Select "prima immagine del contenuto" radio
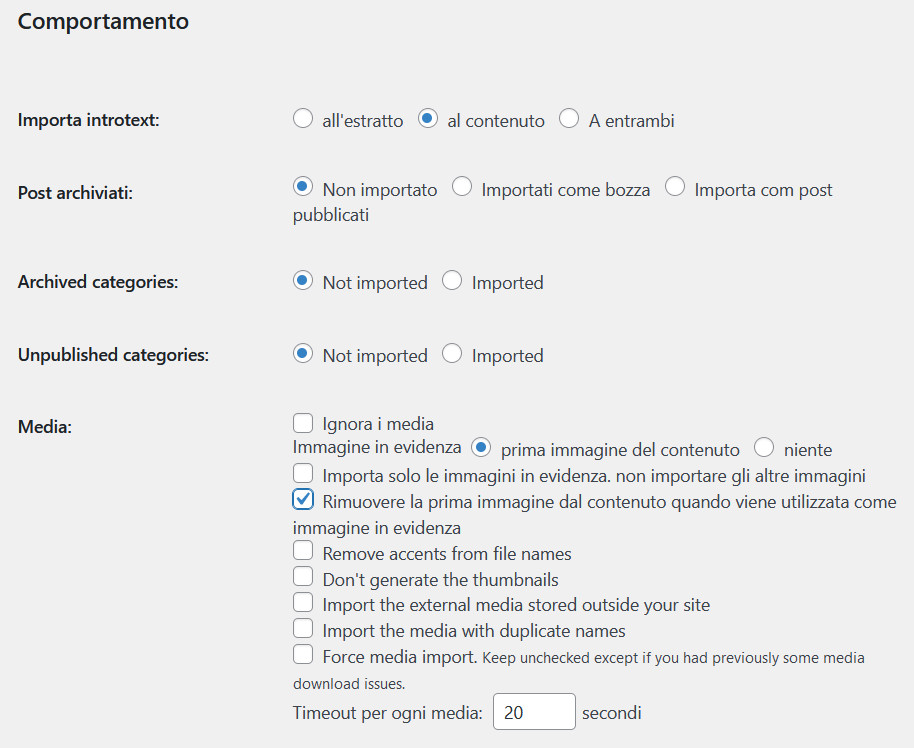914x748 pixels. pos(481,448)
